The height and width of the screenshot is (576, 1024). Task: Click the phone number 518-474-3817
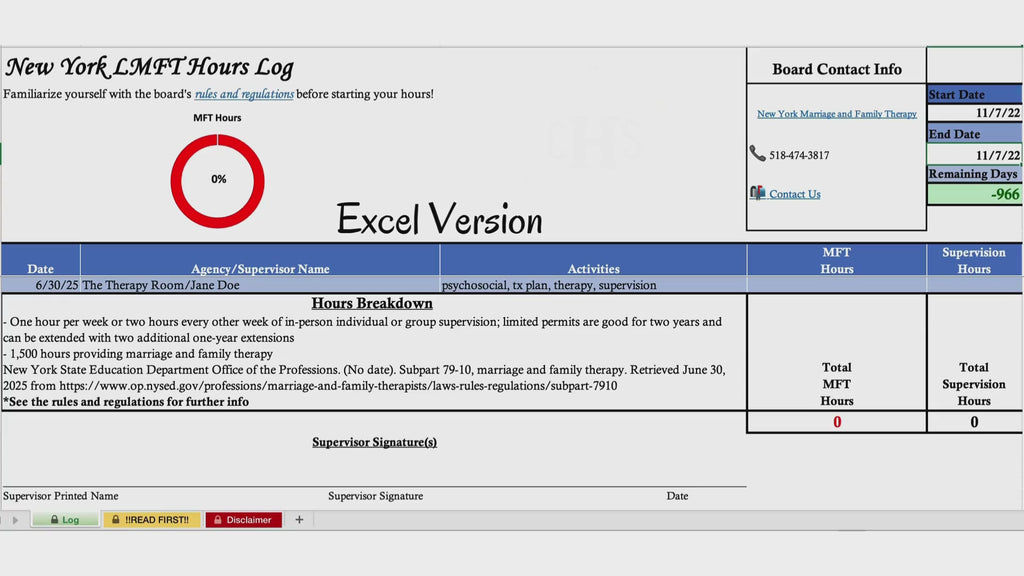(x=799, y=155)
